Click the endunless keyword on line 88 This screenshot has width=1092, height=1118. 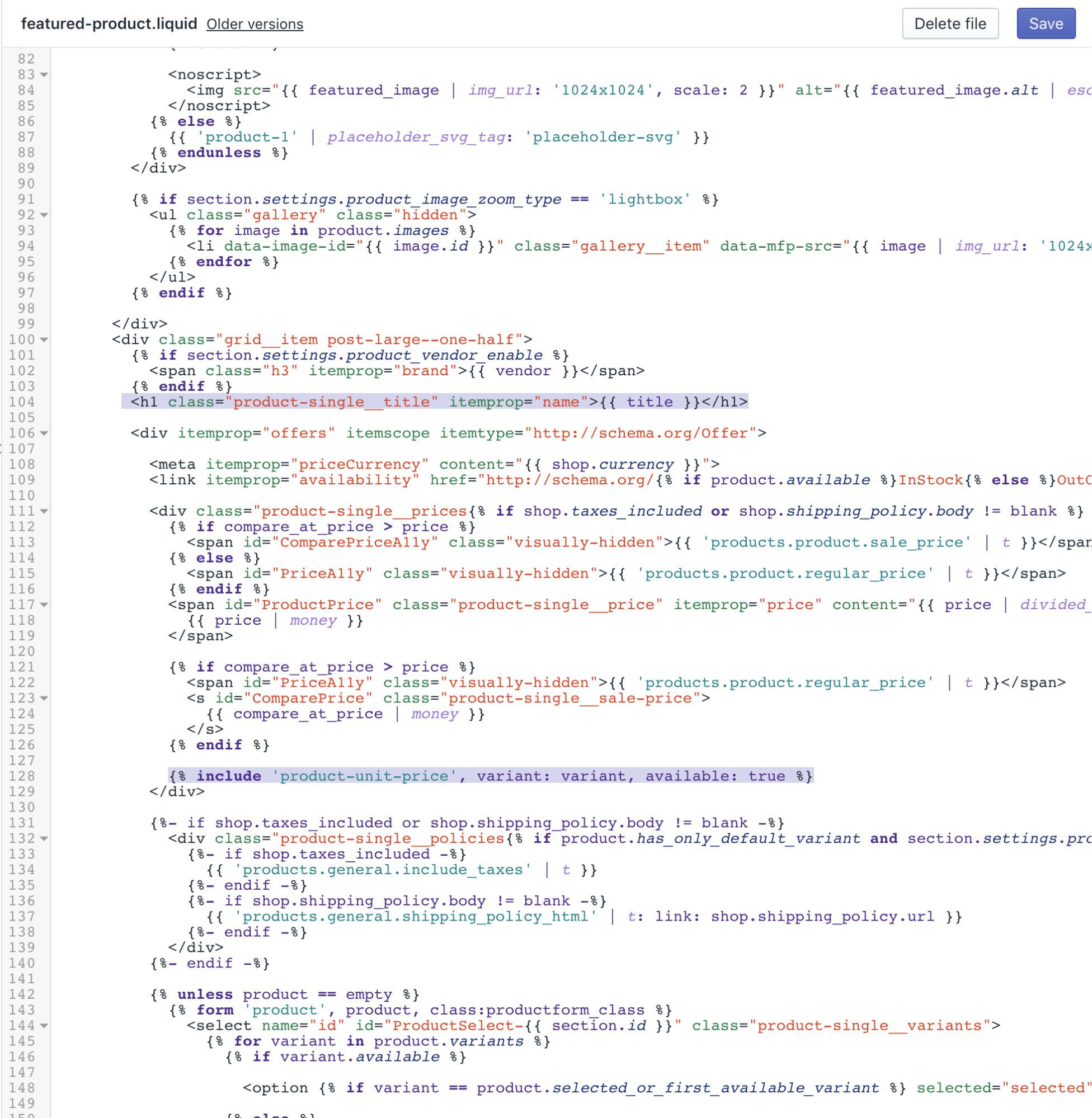[219, 153]
